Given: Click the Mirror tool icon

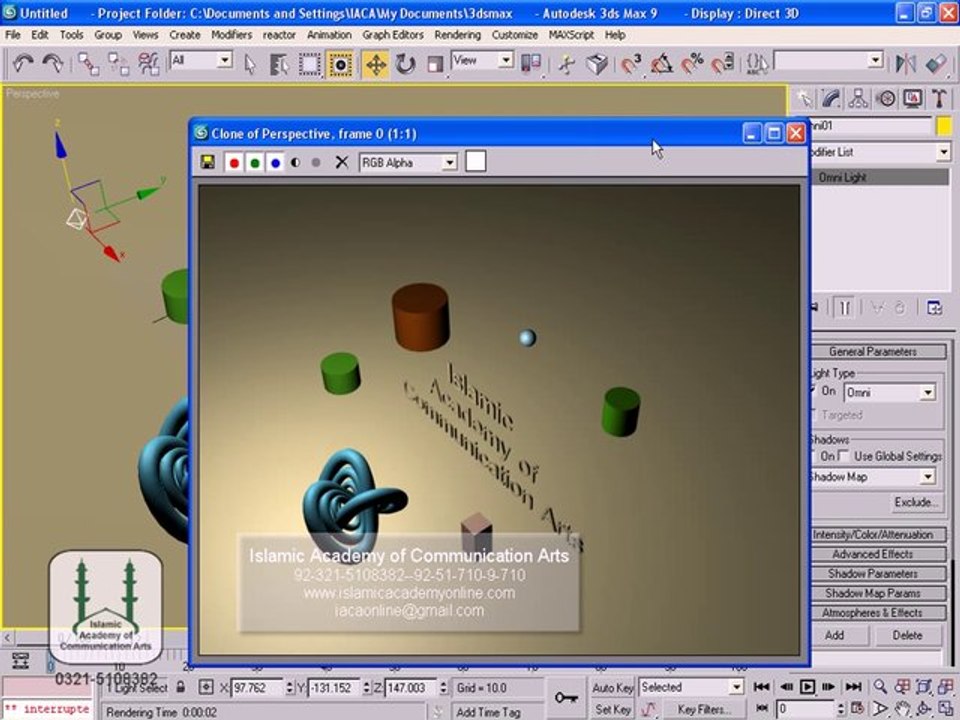Looking at the screenshot, I should click(905, 63).
